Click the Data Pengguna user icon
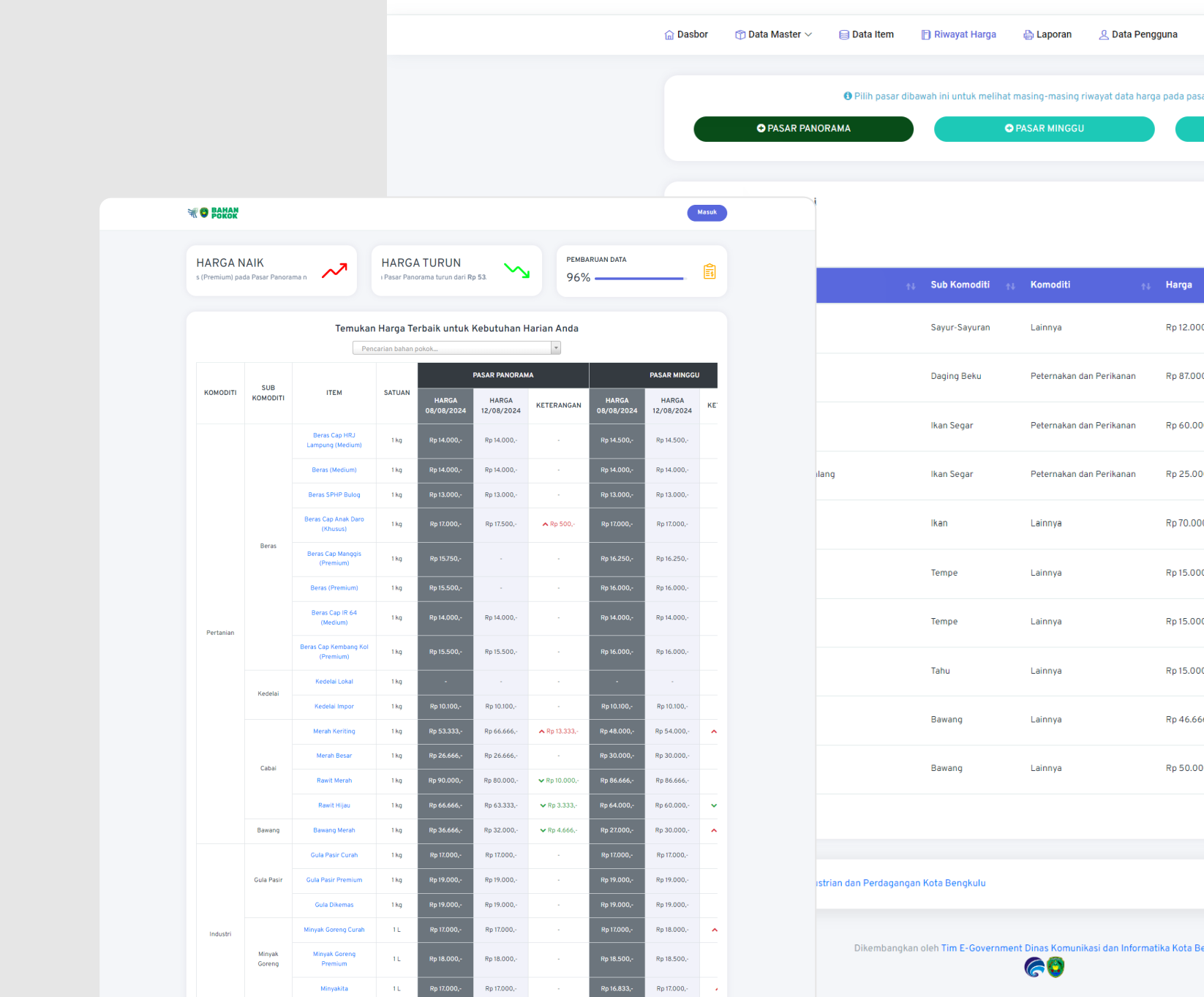The image size is (1204, 997). (x=1104, y=34)
